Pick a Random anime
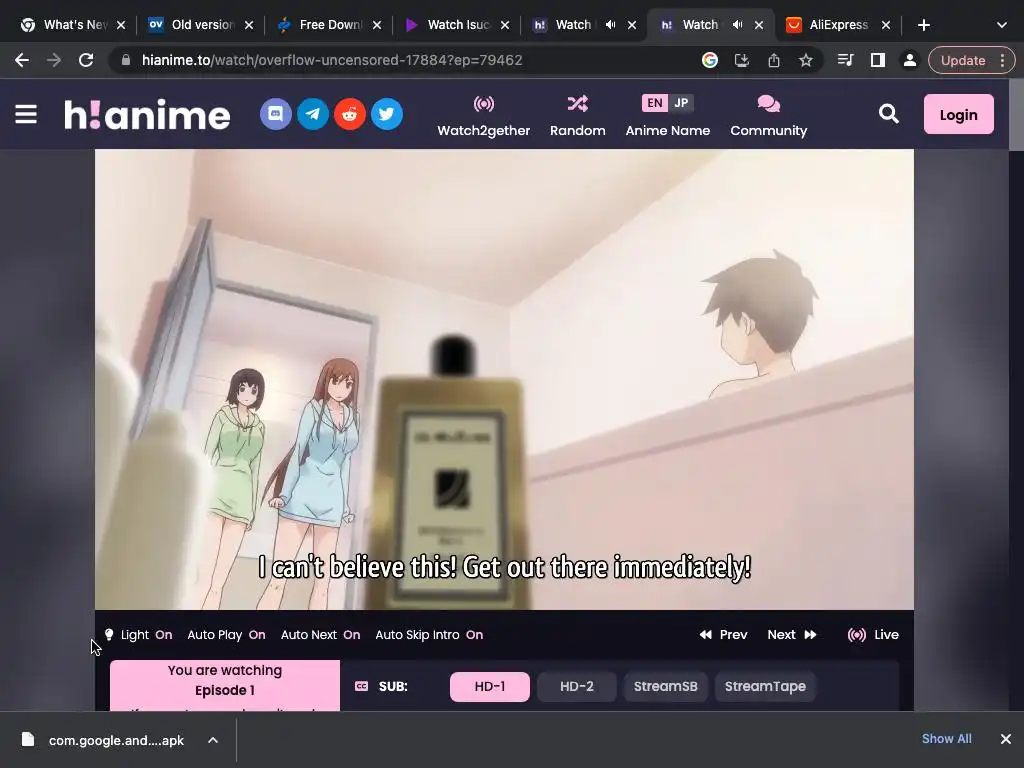The image size is (1024, 768). pyautogui.click(x=577, y=116)
